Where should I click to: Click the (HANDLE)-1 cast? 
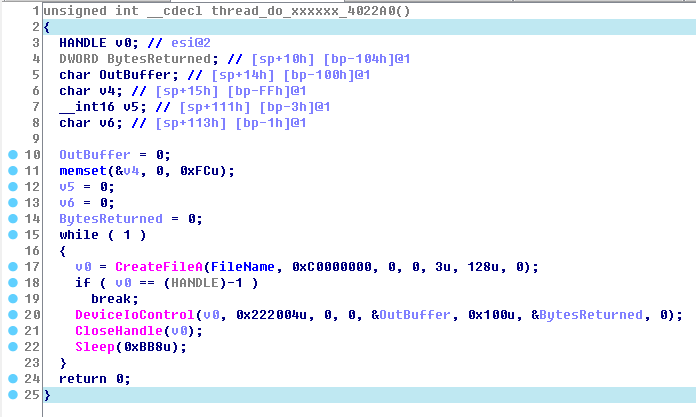point(203,283)
